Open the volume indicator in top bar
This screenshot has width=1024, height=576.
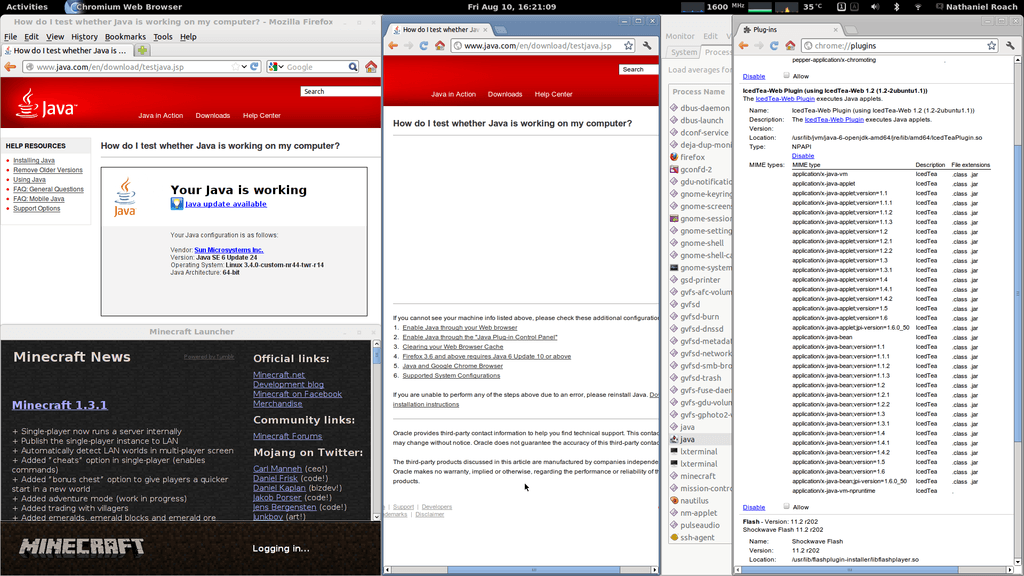tap(875, 7)
